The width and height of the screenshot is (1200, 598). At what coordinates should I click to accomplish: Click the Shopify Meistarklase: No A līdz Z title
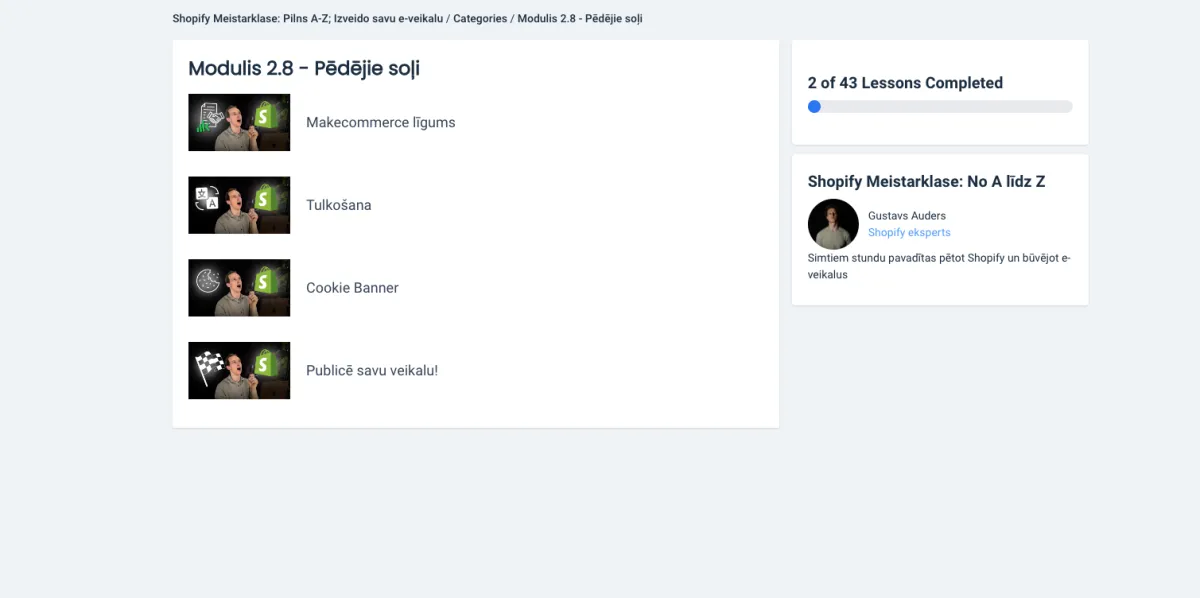[x=926, y=181]
